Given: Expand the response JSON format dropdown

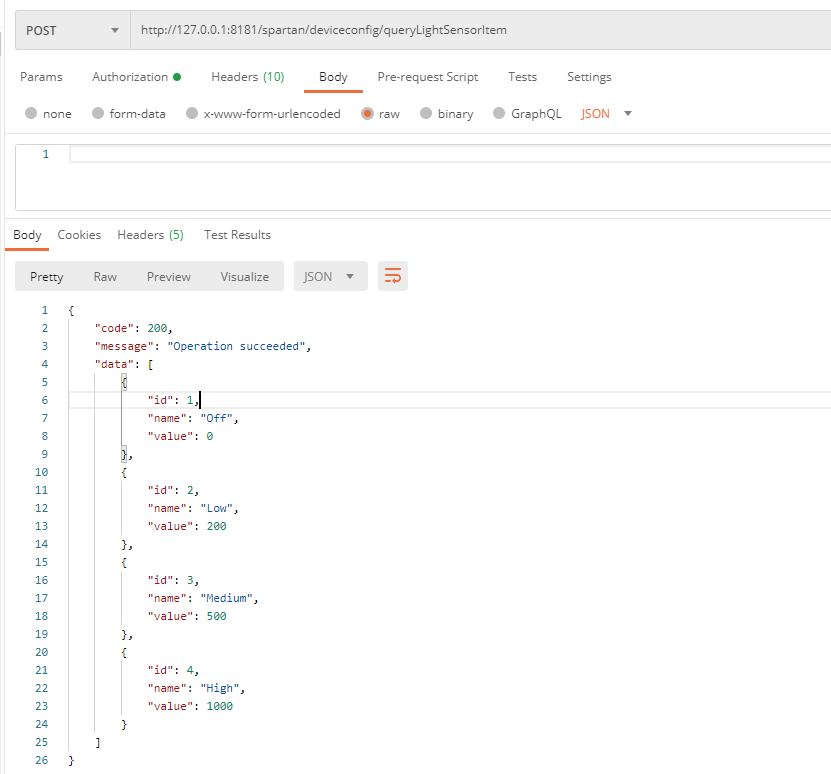Looking at the screenshot, I should (329, 277).
